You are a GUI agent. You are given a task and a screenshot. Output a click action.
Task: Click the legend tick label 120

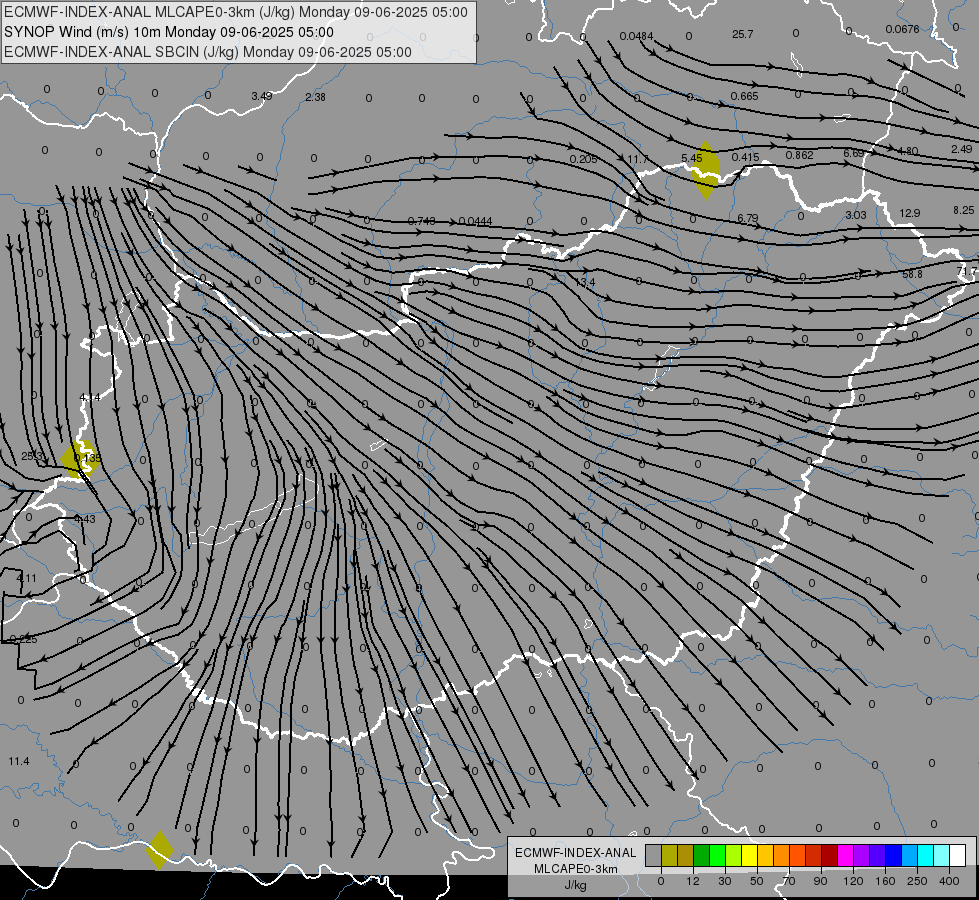(853, 881)
